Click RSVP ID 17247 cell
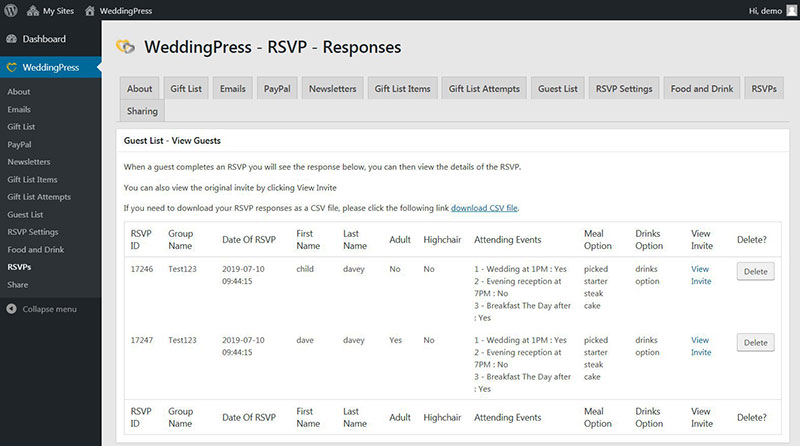The width and height of the screenshot is (800, 446). click(x=142, y=340)
